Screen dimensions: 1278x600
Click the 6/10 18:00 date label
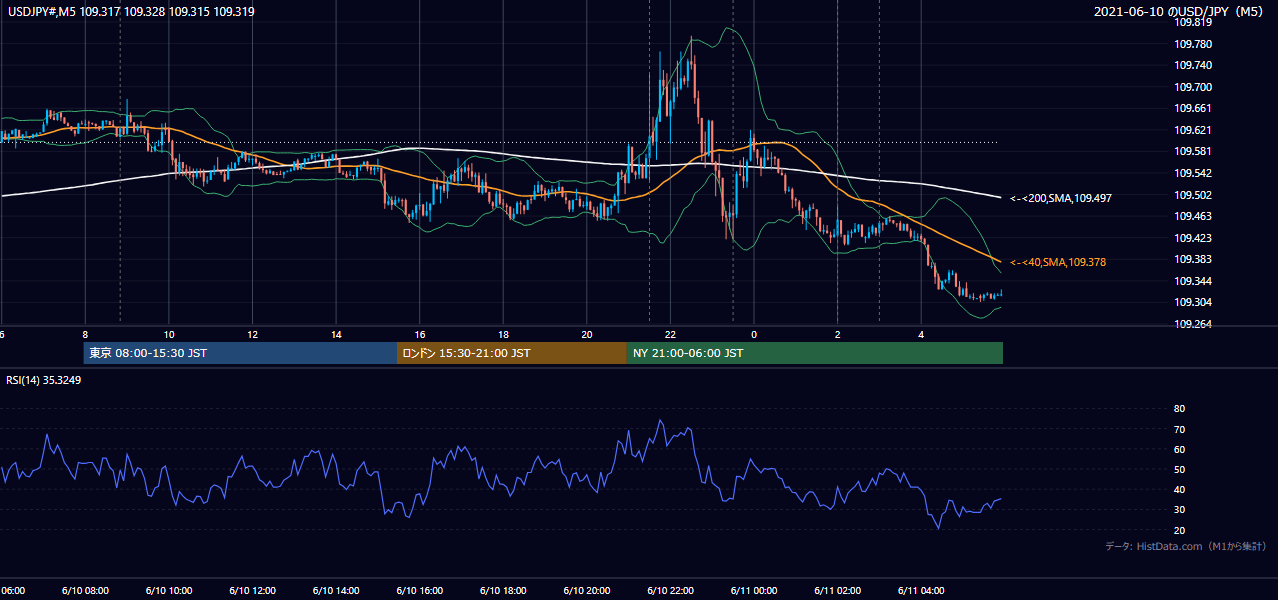tap(503, 590)
